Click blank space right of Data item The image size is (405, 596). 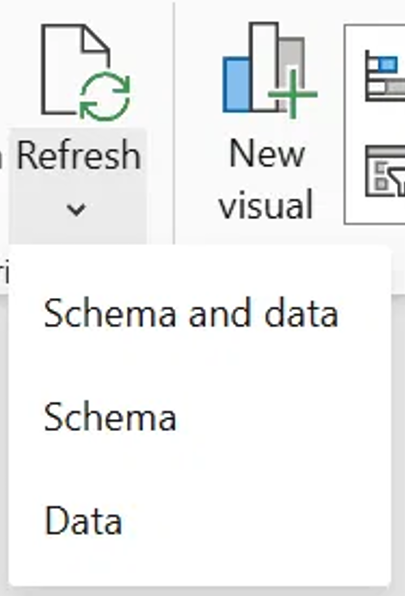255,521
